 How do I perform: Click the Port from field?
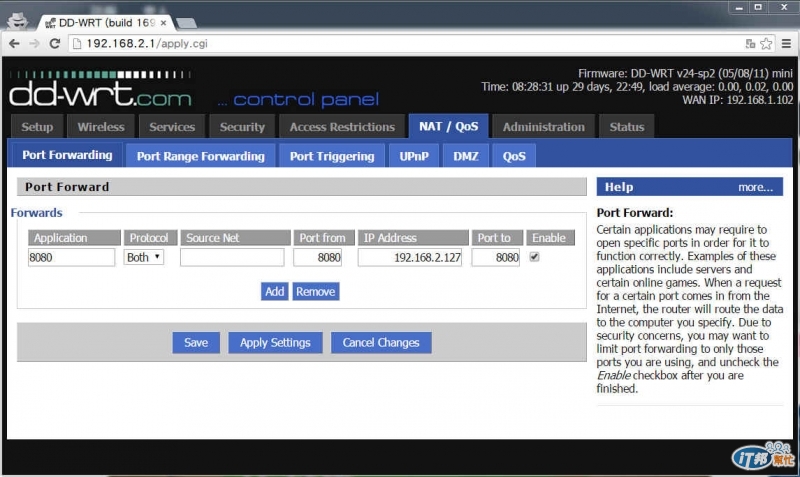317,257
